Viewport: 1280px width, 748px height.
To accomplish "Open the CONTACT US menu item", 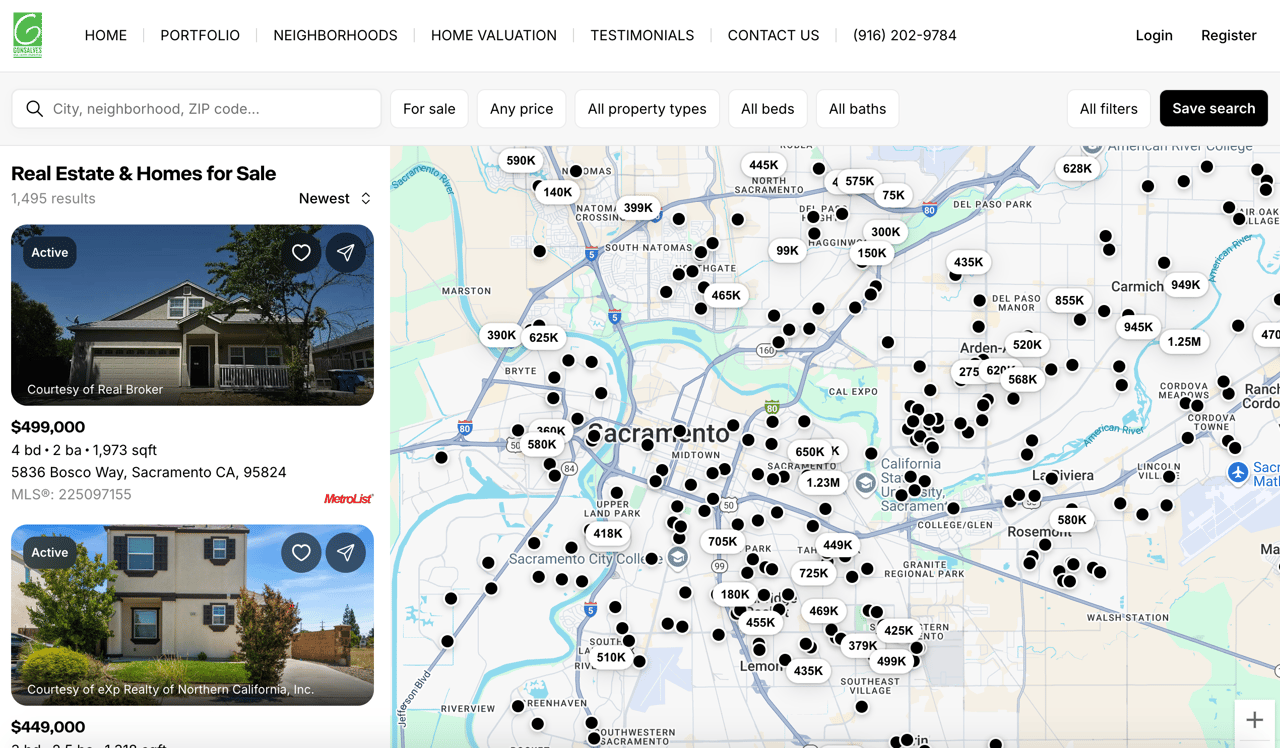I will click(x=773, y=35).
